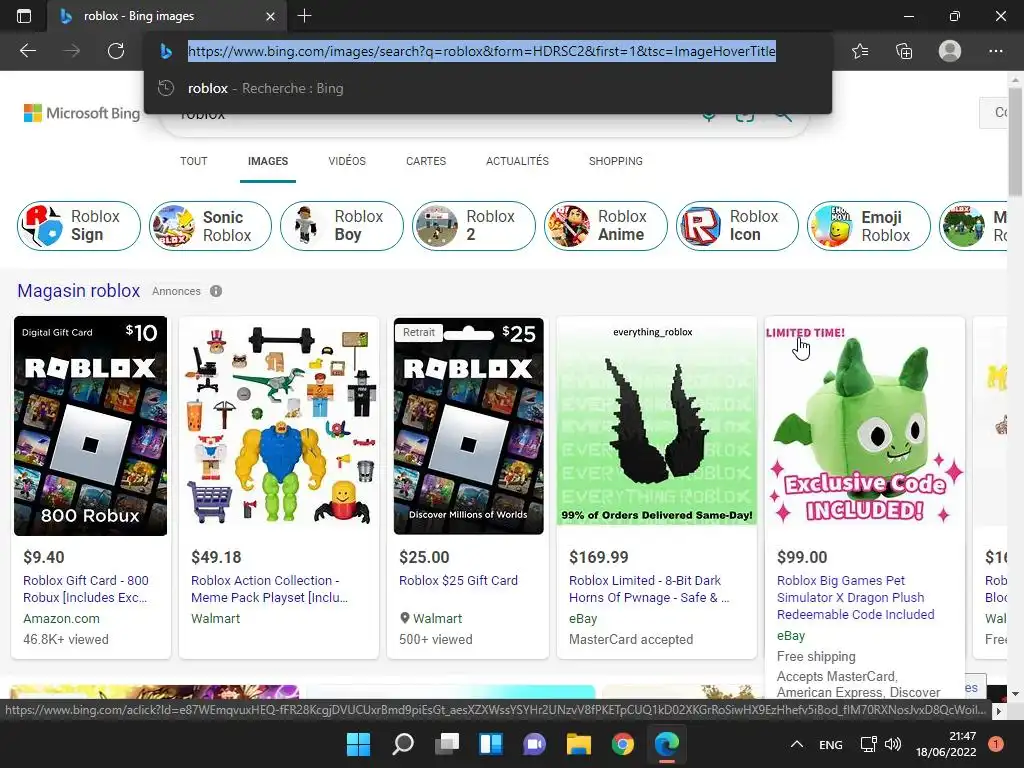Open the $25 Roblox gift card image

pos(468,426)
